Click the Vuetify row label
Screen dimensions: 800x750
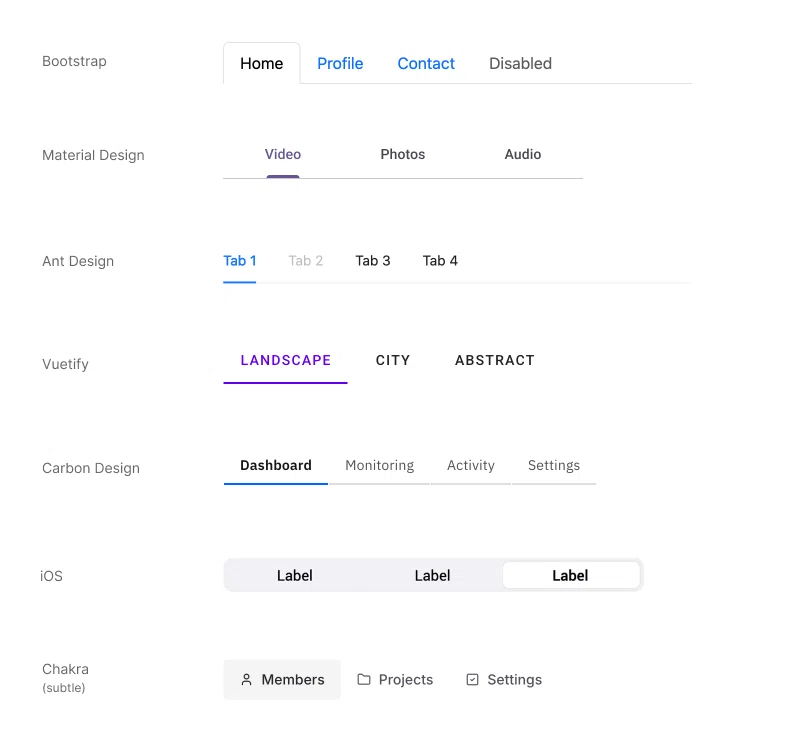[x=65, y=364]
